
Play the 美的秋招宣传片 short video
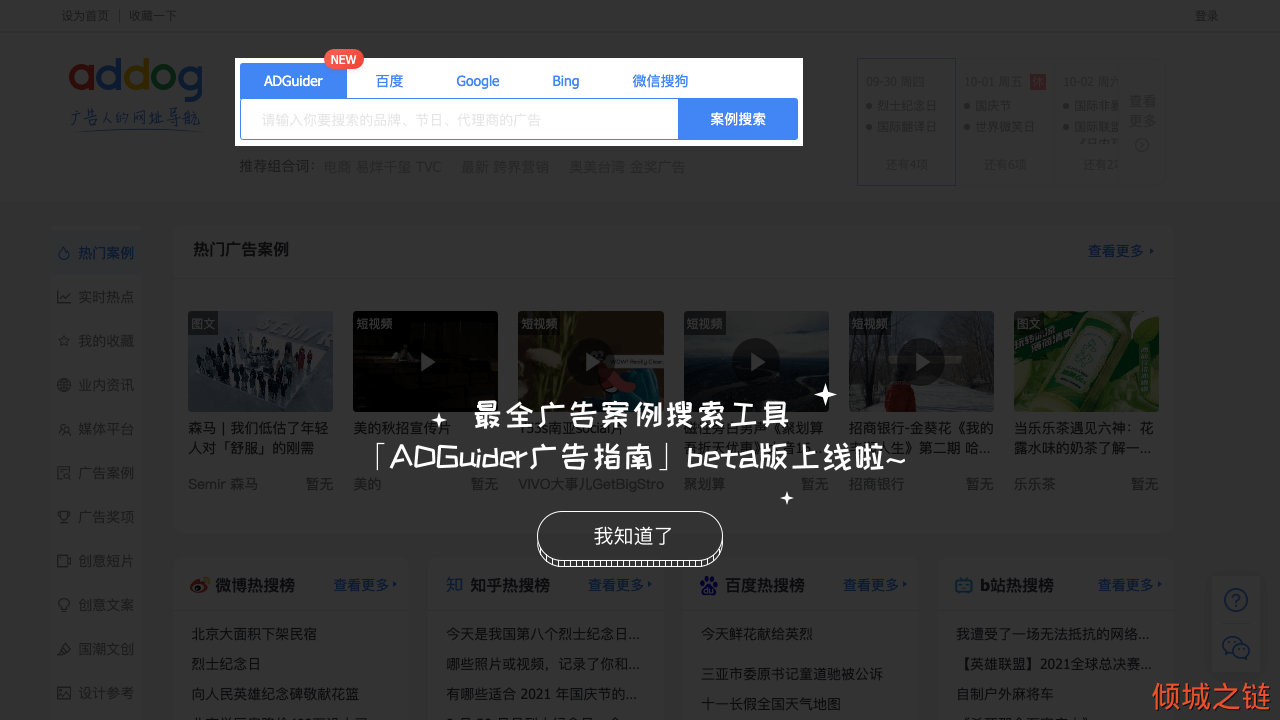coord(425,361)
